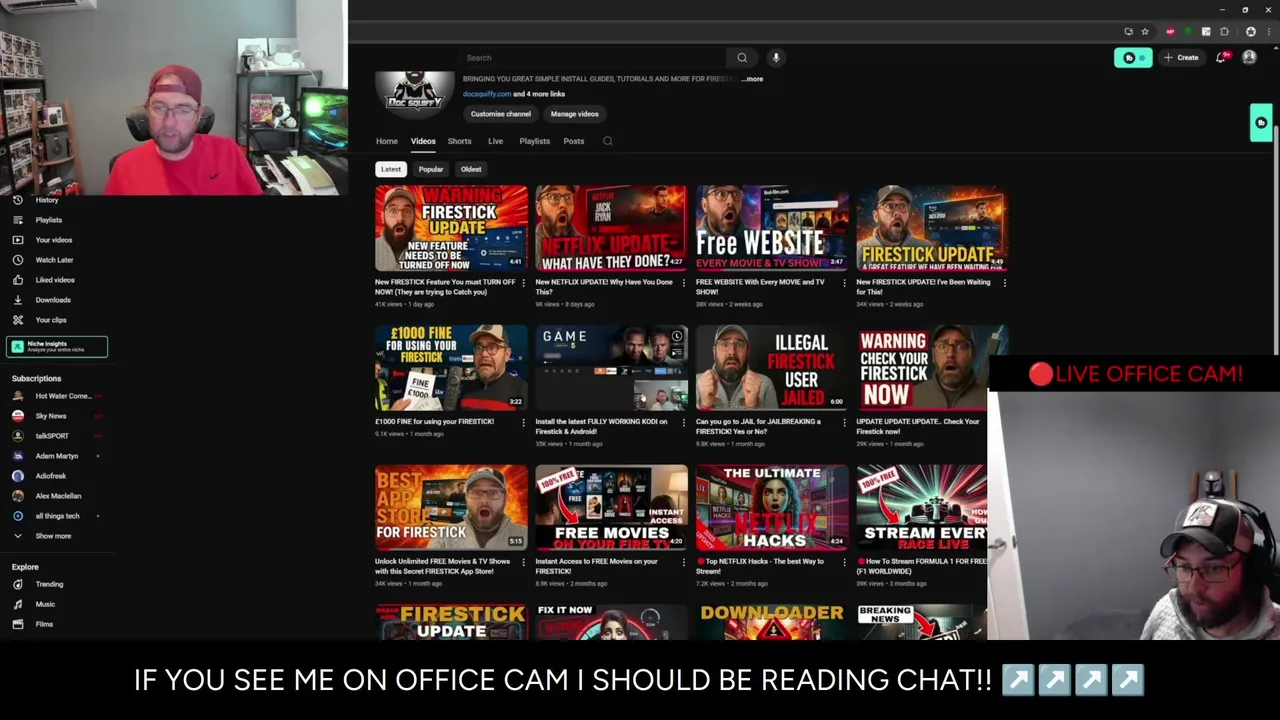Open the £1000 fine Firestick thumbnail

tap(451, 367)
